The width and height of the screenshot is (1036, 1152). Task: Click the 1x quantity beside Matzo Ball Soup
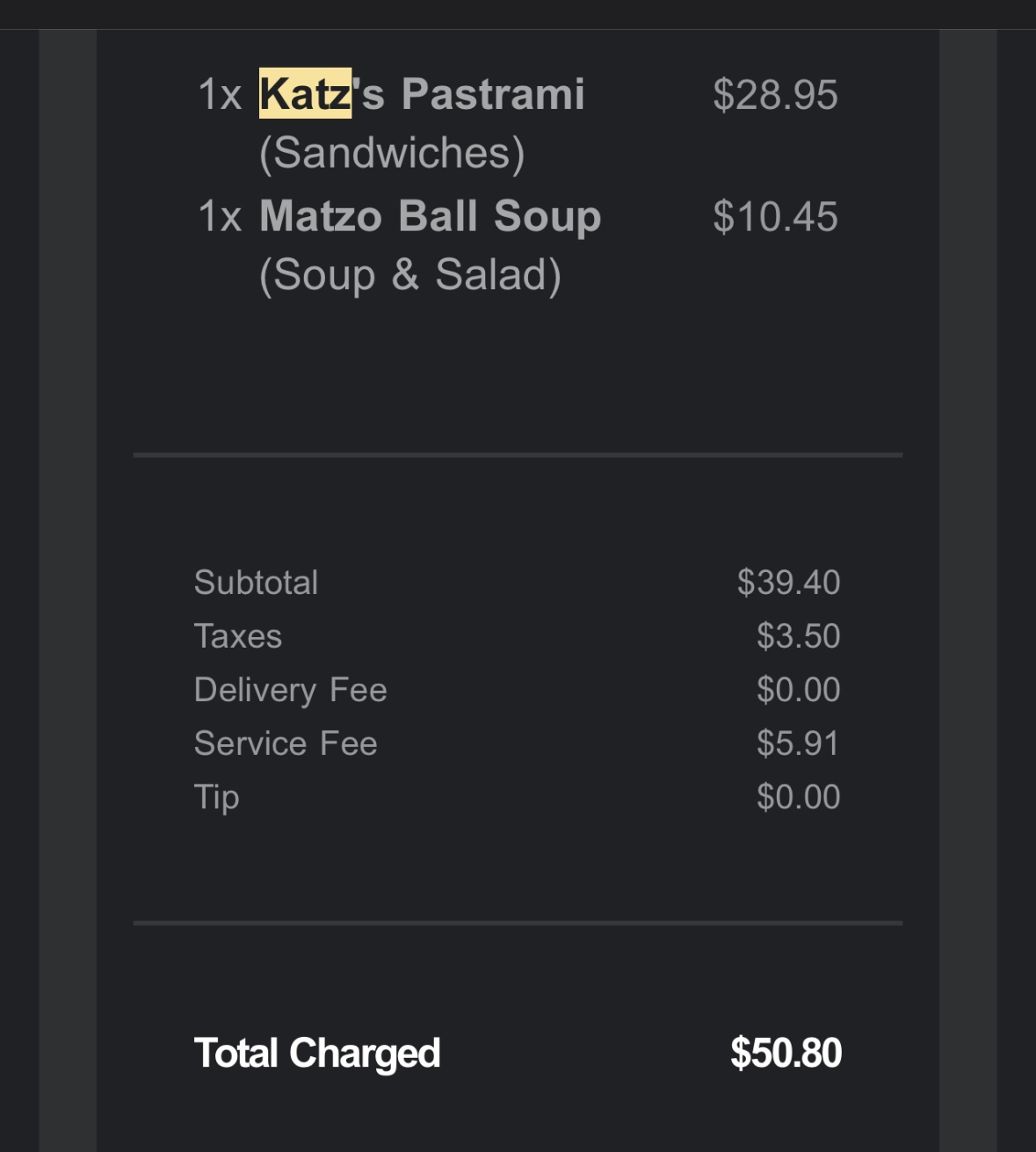coord(220,217)
